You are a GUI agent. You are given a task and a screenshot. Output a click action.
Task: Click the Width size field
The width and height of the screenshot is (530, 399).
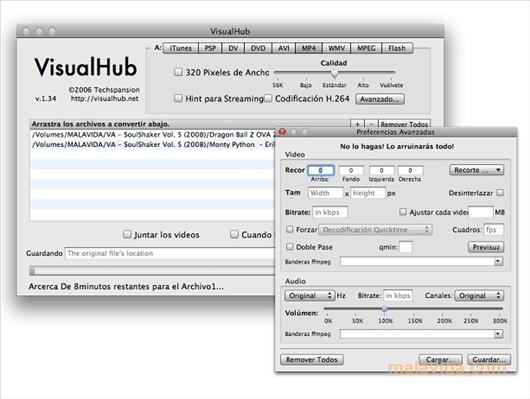(326, 193)
